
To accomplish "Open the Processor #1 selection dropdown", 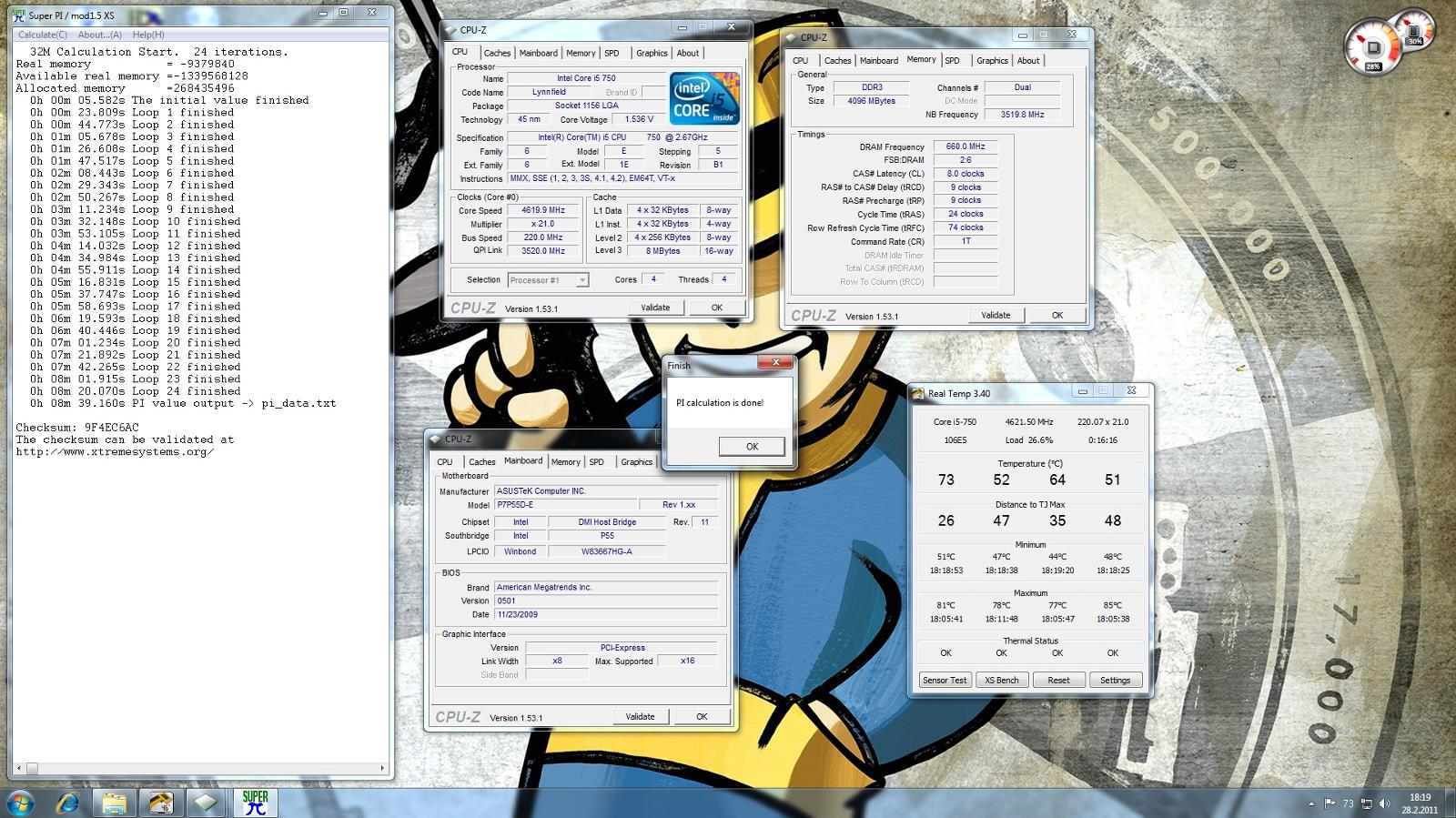I will pyautogui.click(x=549, y=280).
